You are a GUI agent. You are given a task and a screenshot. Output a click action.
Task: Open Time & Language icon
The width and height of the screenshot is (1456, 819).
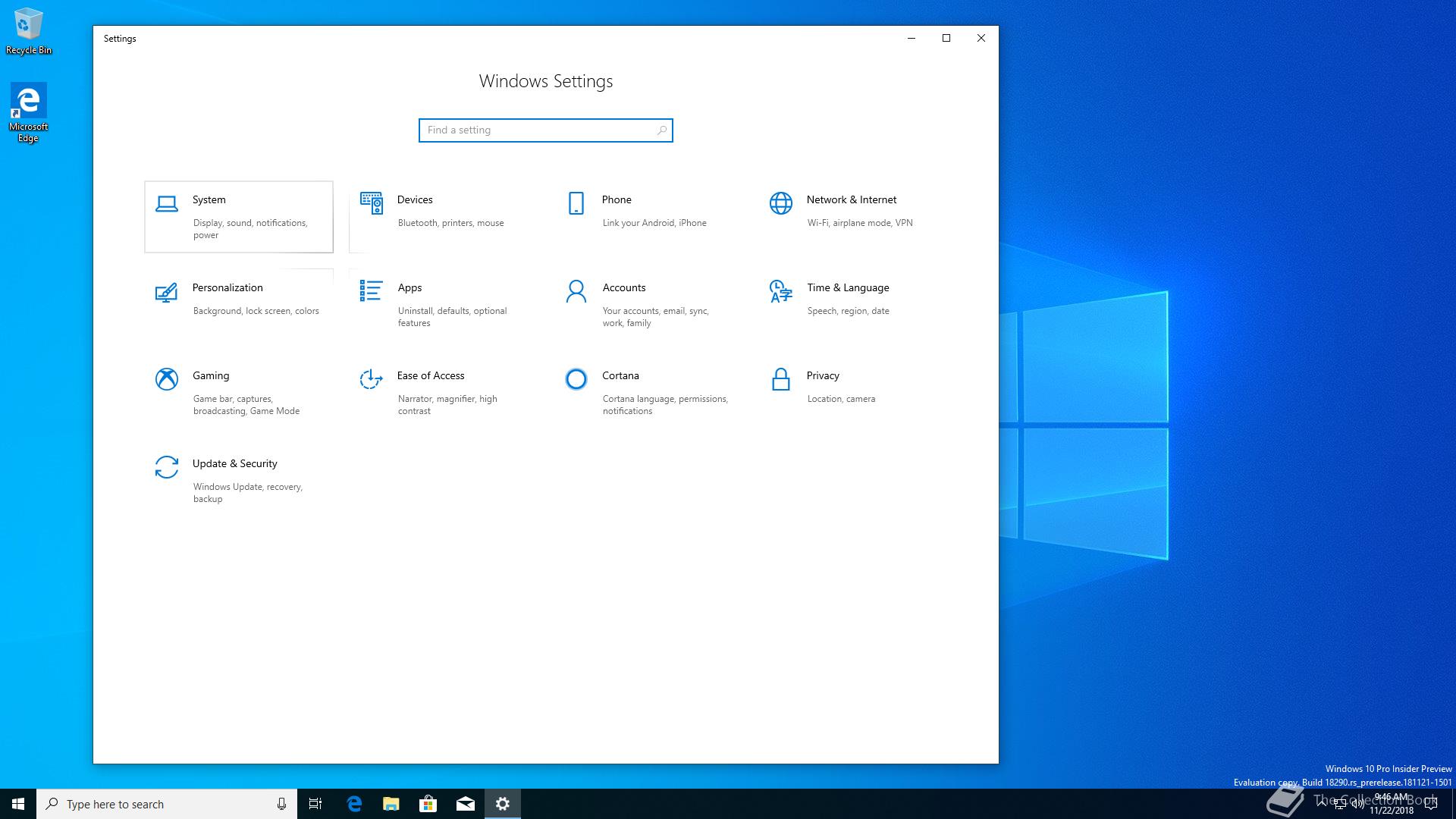pyautogui.click(x=781, y=291)
